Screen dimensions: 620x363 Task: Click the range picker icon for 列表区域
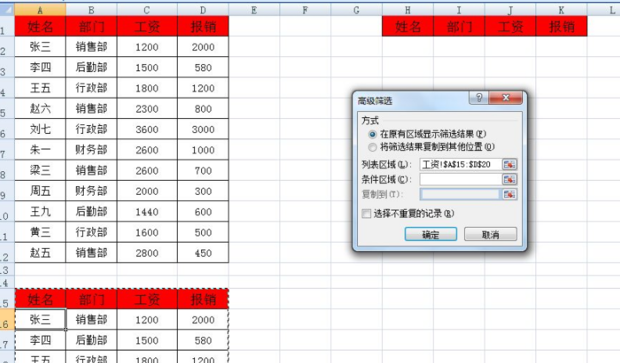(x=509, y=164)
